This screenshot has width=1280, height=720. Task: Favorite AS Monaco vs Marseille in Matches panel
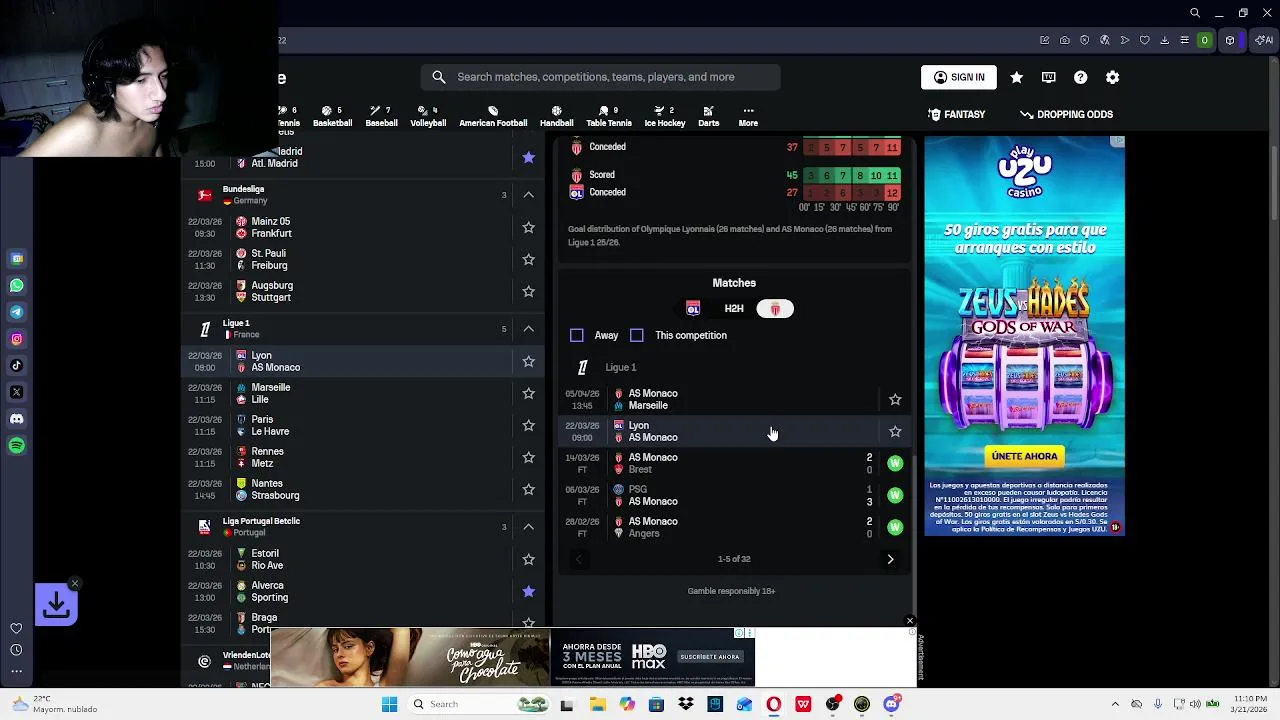(x=895, y=399)
